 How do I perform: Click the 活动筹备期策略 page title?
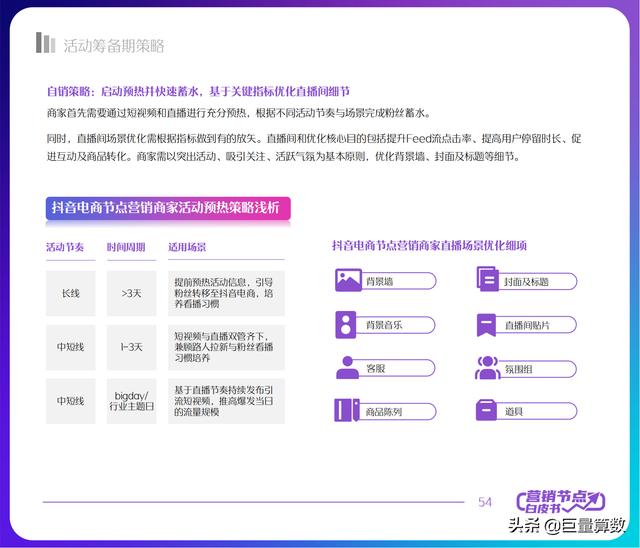click(114, 46)
